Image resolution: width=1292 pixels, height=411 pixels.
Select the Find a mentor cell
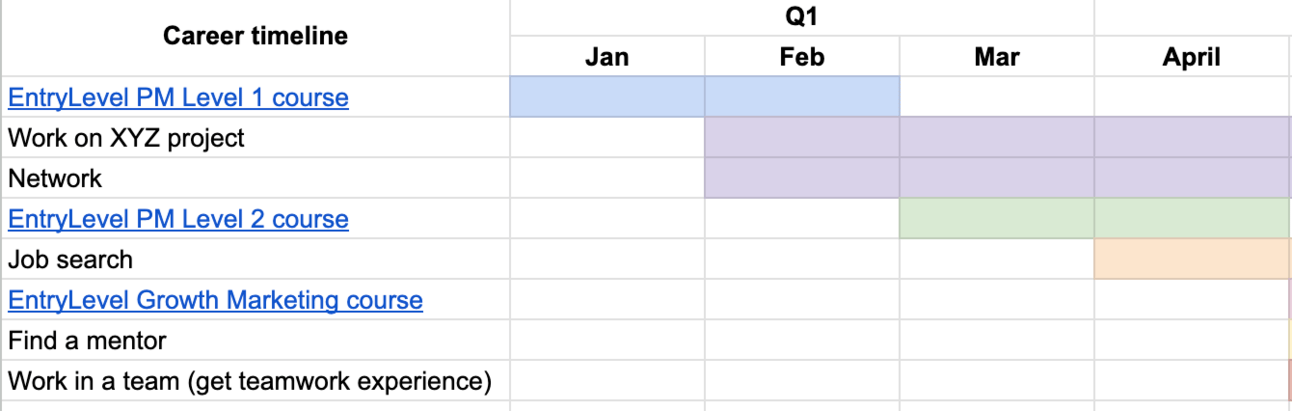pos(87,341)
